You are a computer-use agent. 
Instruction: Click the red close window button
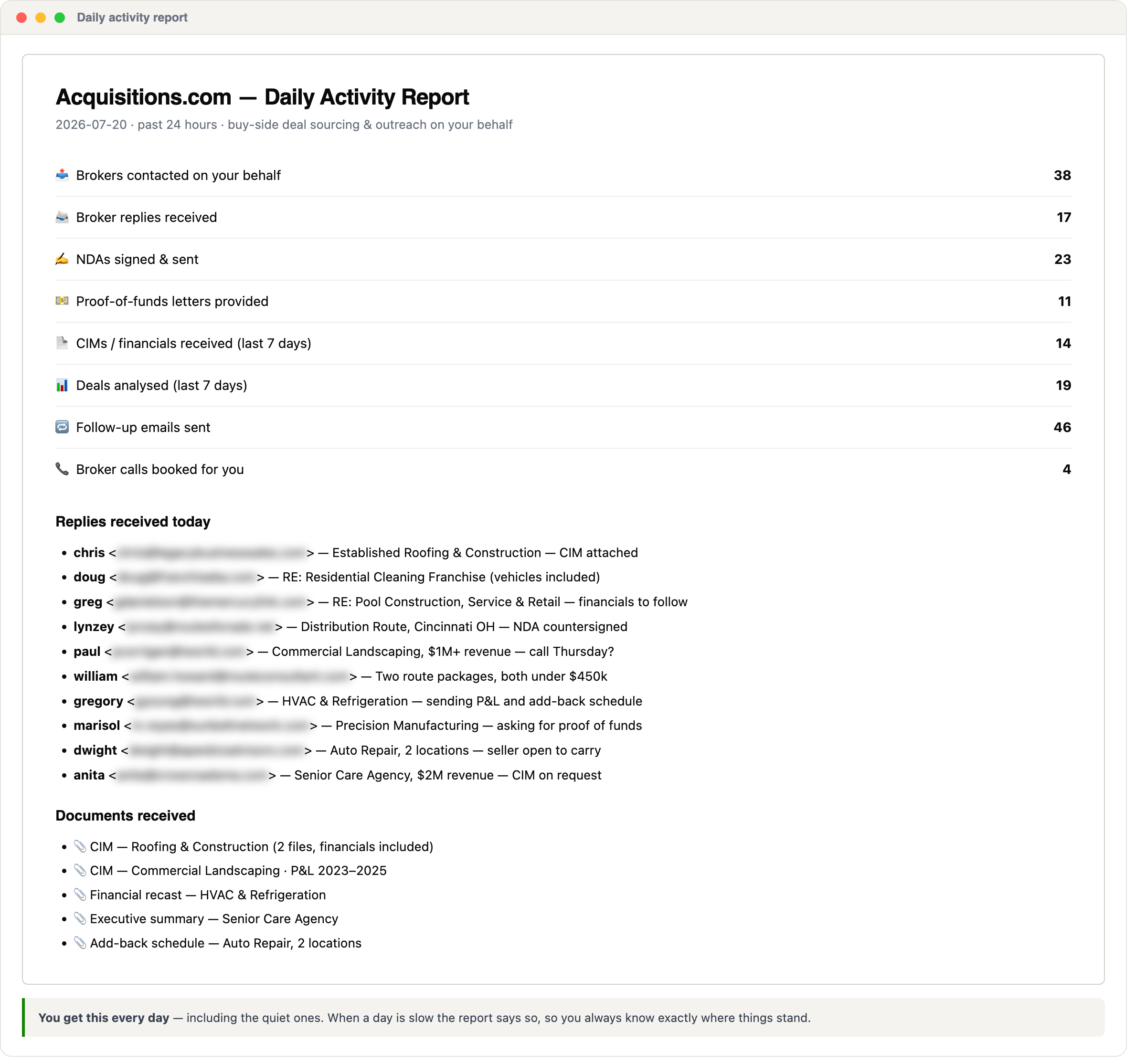pos(22,18)
